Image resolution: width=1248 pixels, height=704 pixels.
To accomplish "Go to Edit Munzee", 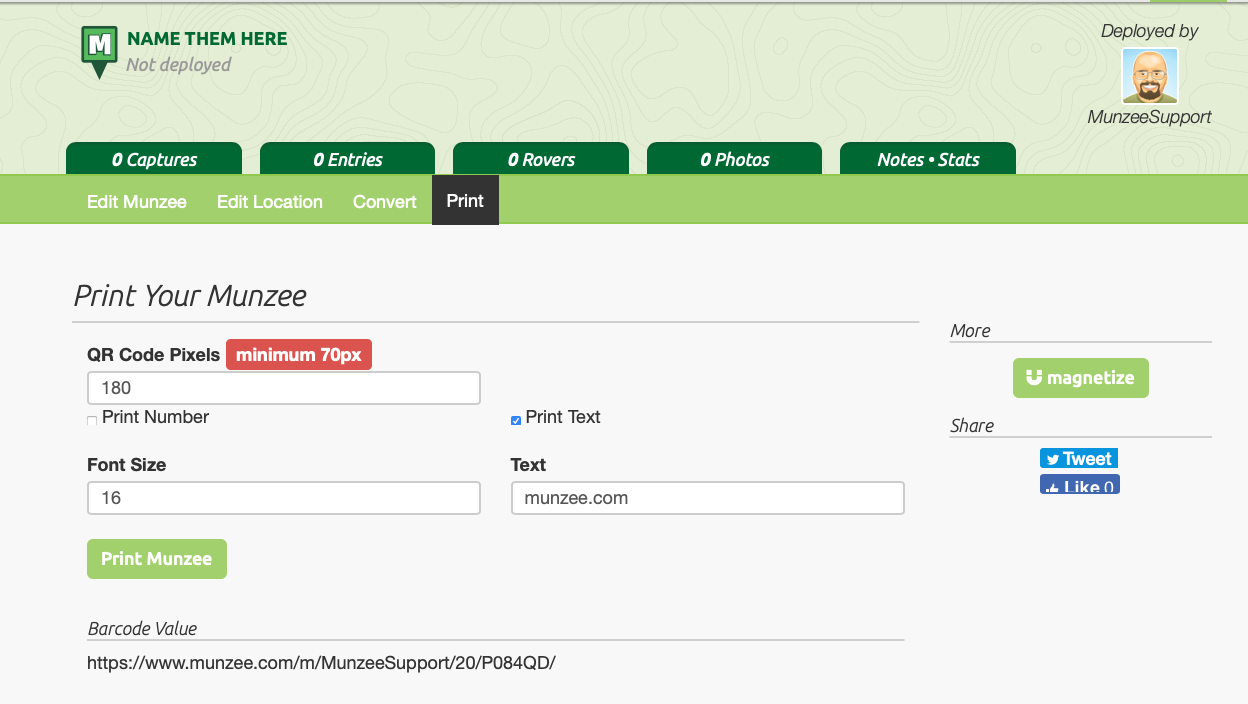I will (137, 201).
